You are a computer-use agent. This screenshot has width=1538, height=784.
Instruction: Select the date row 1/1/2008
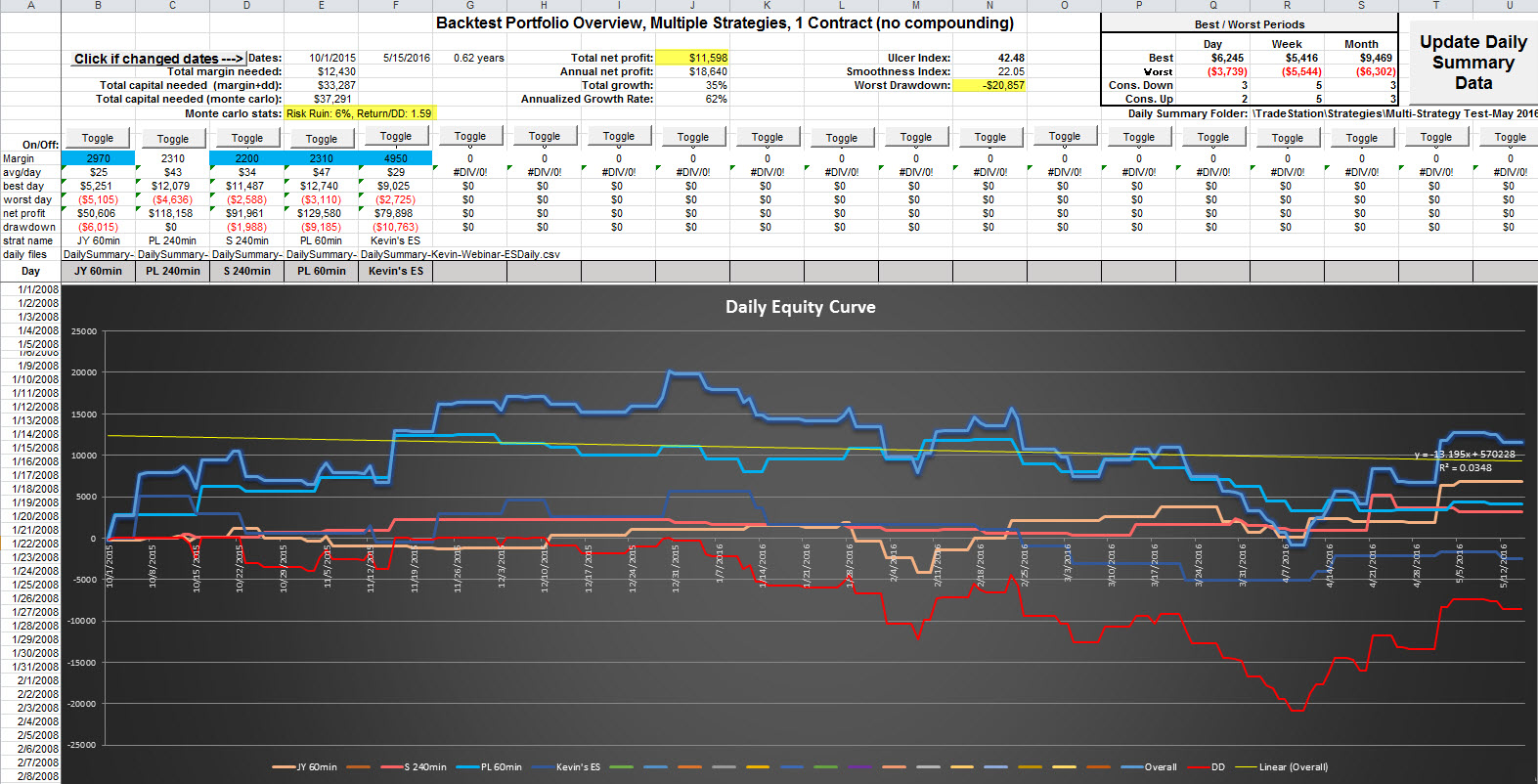point(30,289)
